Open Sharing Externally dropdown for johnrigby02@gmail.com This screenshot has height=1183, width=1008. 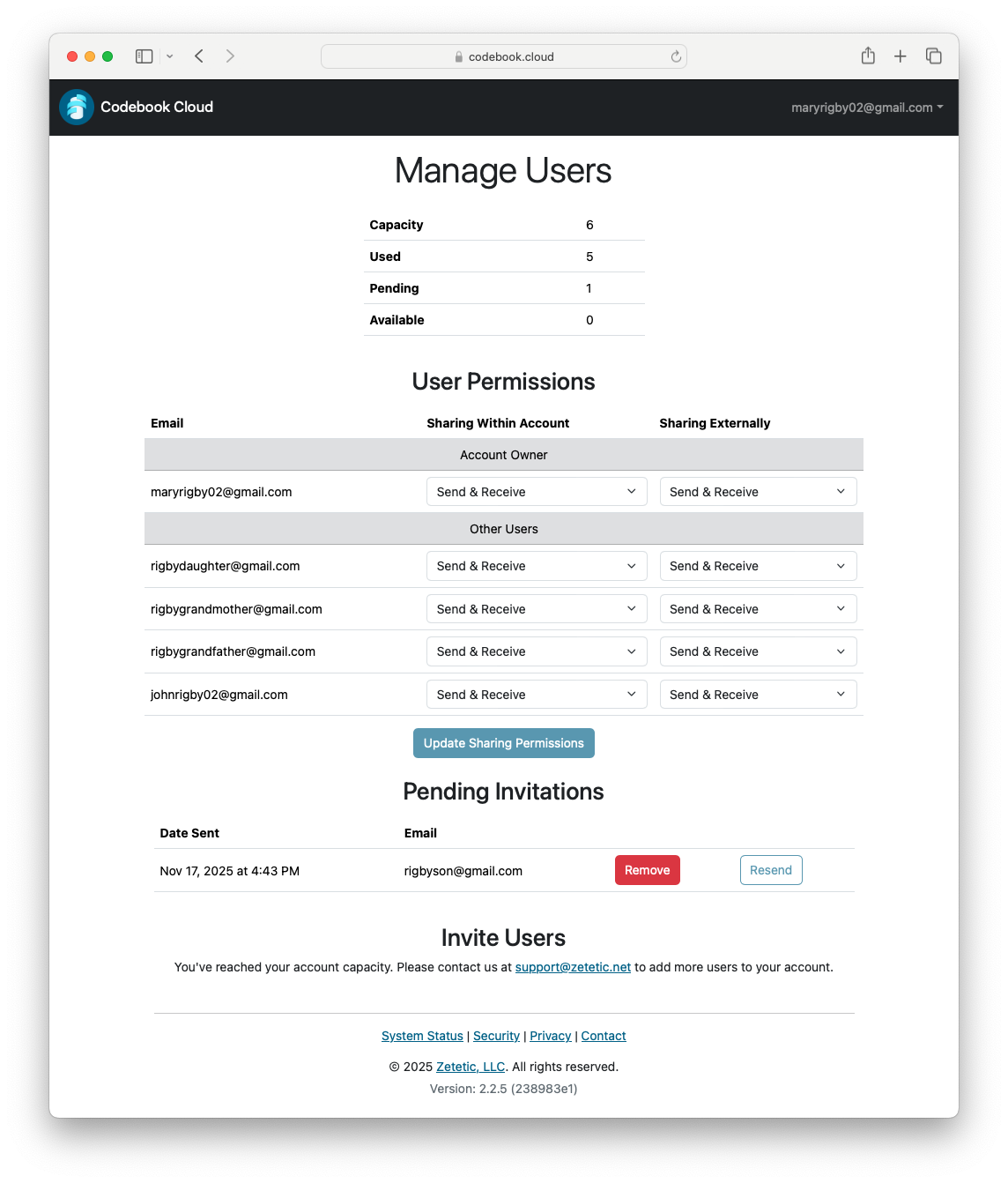click(758, 694)
